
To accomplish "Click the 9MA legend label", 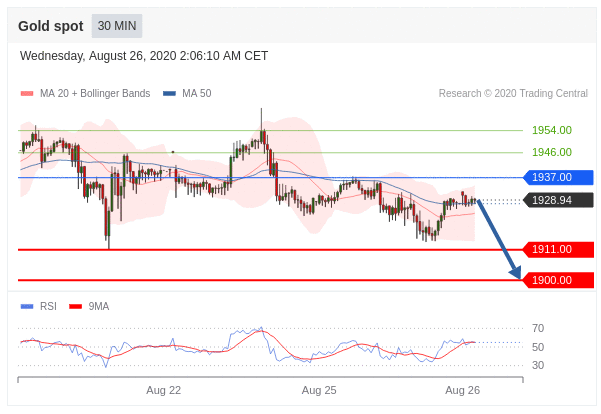I will pyautogui.click(x=99, y=306).
